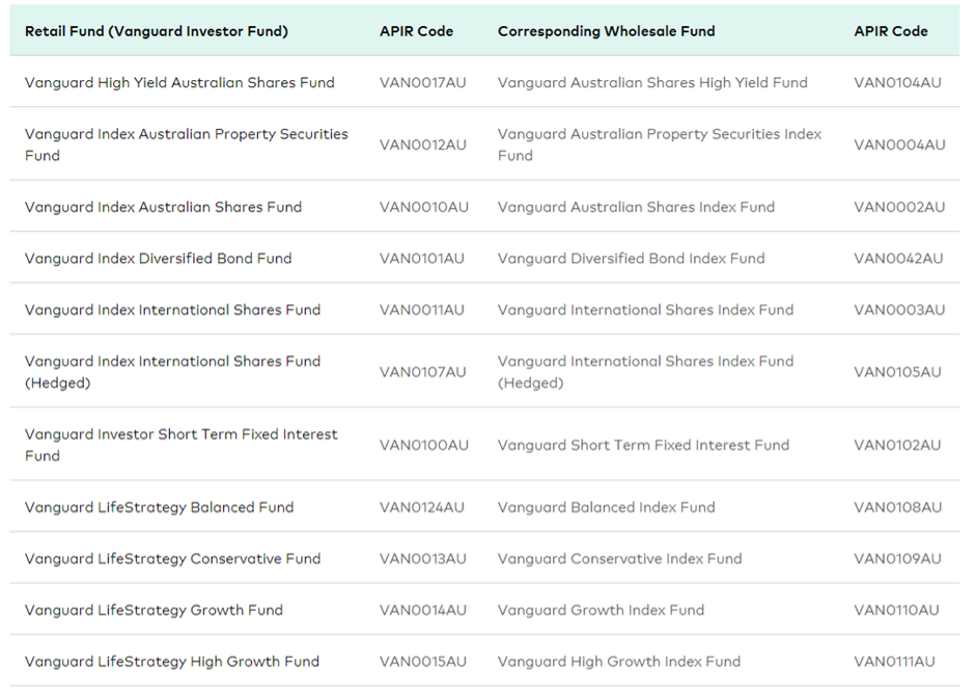Image resolution: width=979 pixels, height=693 pixels.
Task: Click 'Vanguard Index Australian Shares Fund' retail cell
Action: (x=163, y=207)
